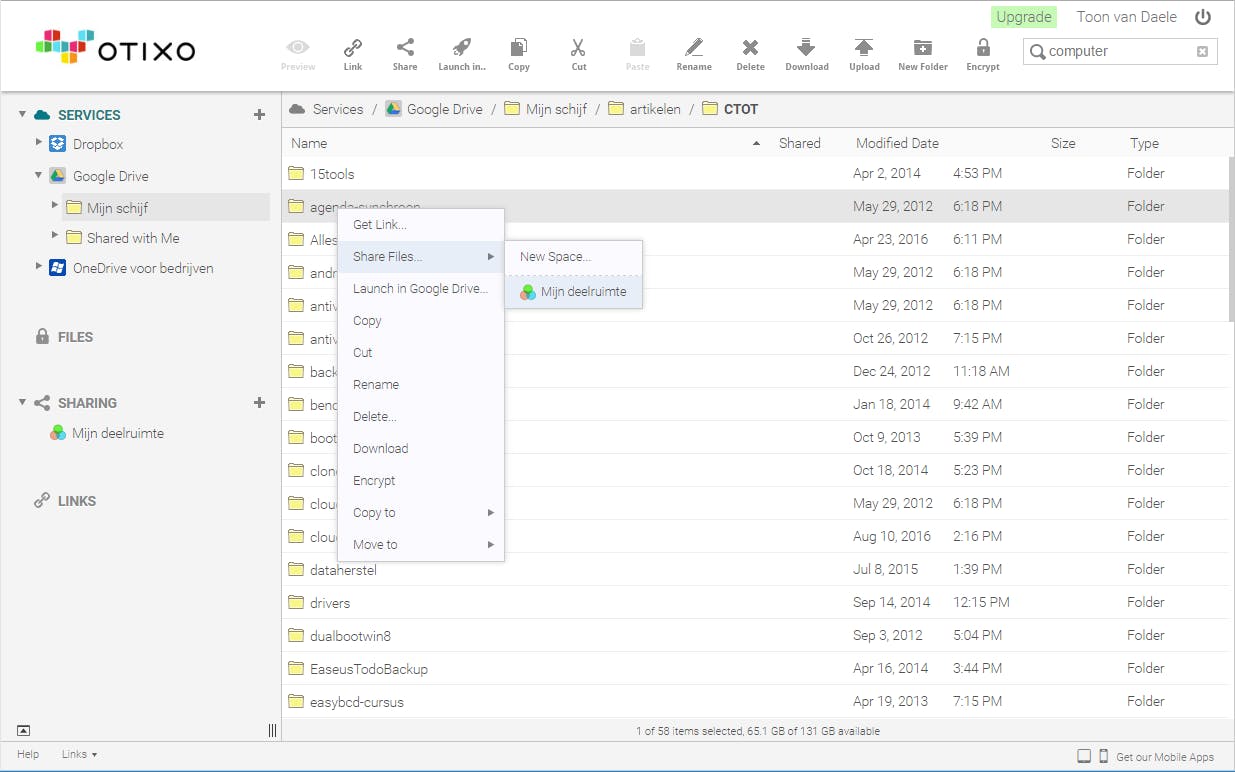
Task: Click the Launch in rocket icon
Action: coord(461,47)
